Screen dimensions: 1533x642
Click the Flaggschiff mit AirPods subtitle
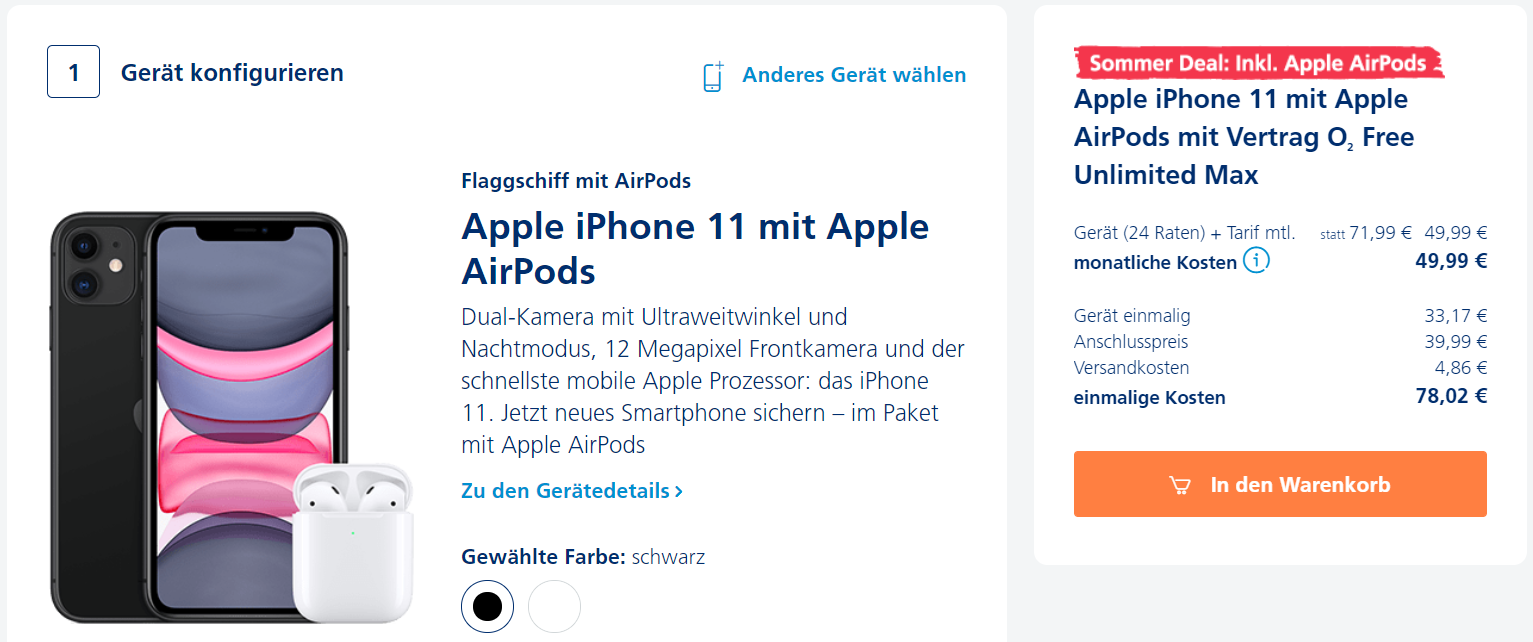pos(576,181)
